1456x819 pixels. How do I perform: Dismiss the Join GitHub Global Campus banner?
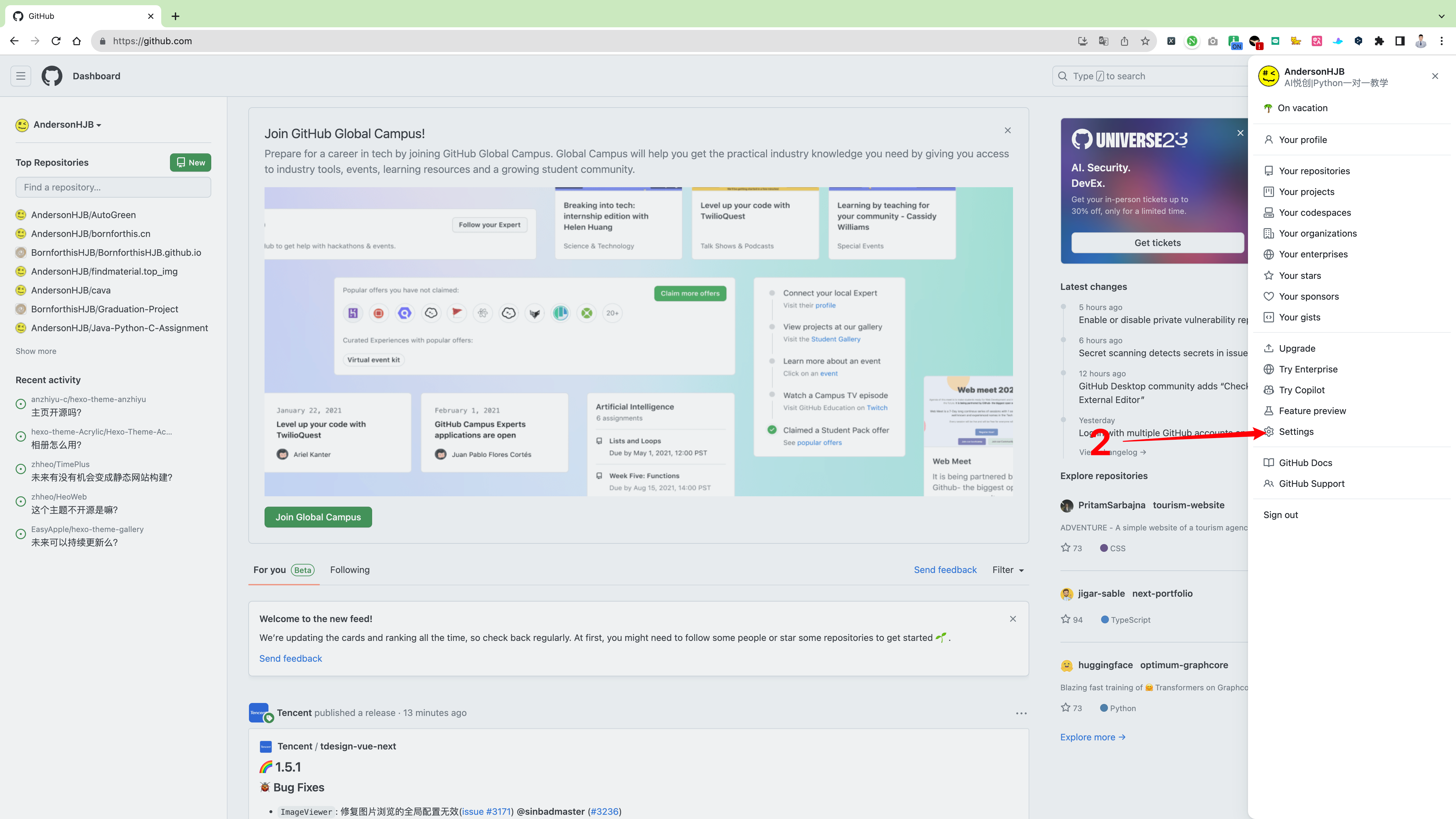click(x=1008, y=131)
